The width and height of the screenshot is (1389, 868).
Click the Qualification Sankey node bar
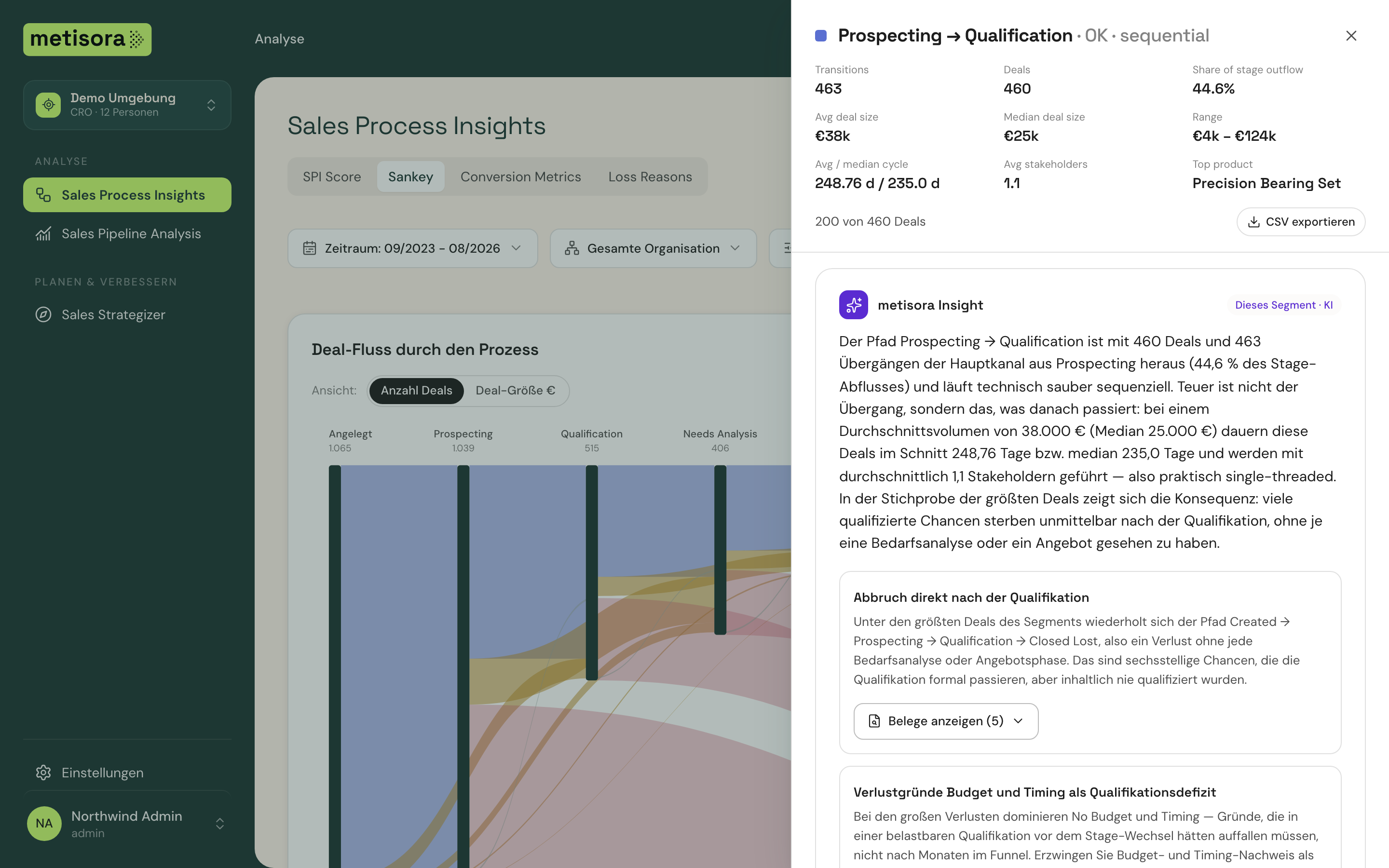click(x=592, y=572)
